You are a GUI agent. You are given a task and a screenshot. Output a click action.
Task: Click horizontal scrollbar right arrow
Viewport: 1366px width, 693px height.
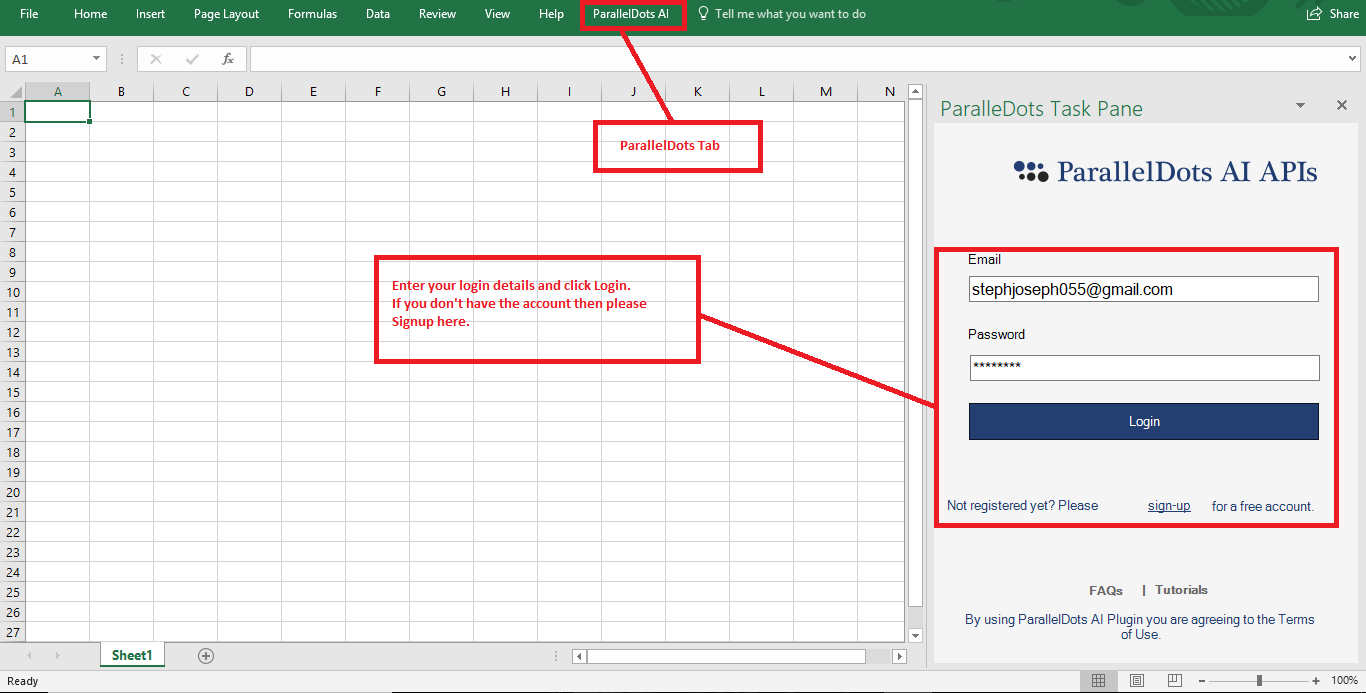click(899, 656)
